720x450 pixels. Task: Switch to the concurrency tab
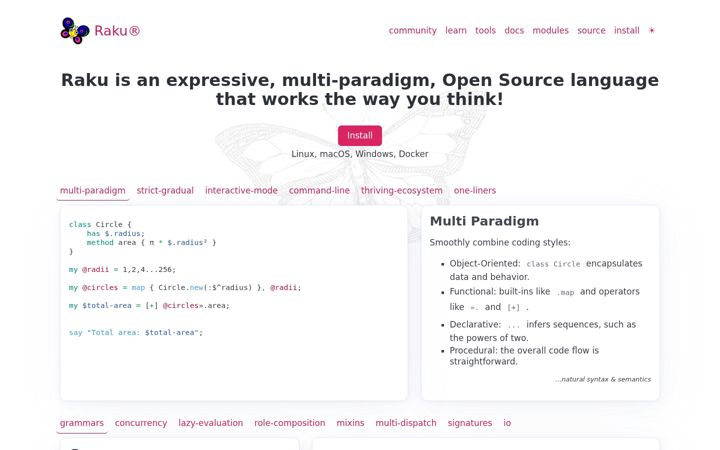[141, 423]
